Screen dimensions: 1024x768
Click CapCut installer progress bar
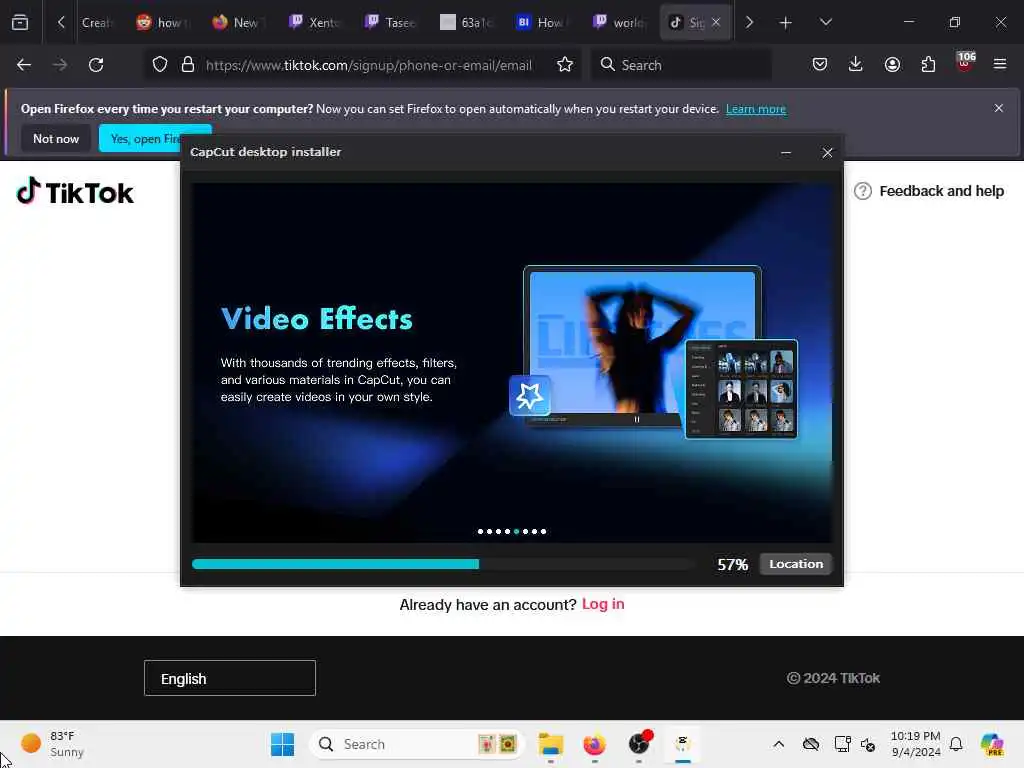444,564
